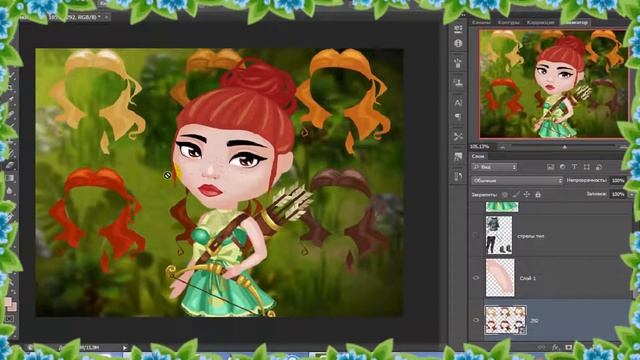
Task: Click the opacity 100% field
Action: (x=618, y=180)
